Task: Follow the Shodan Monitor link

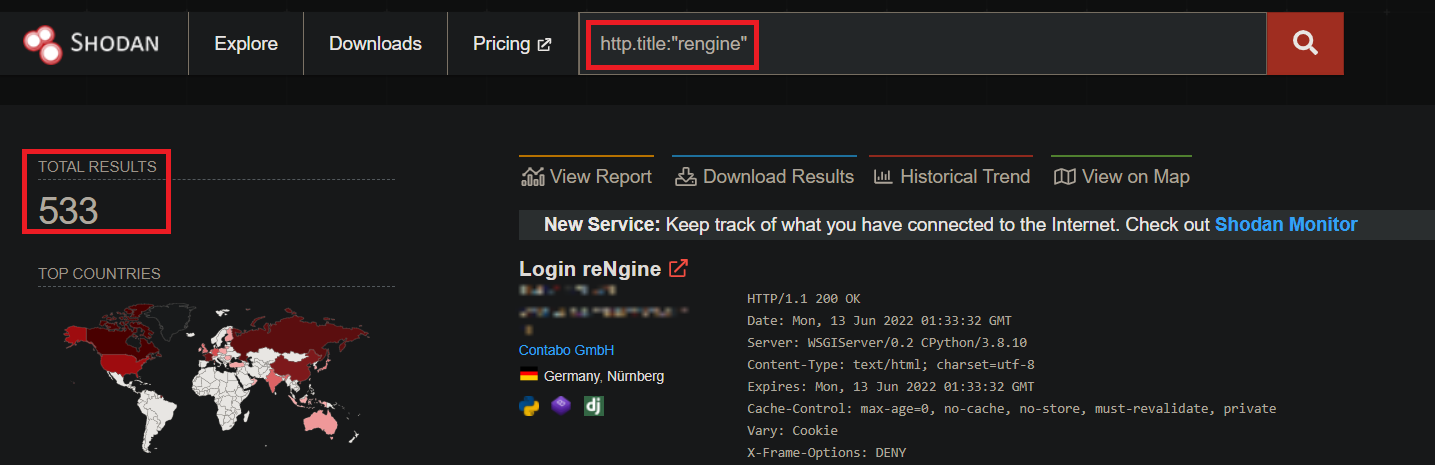Action: [x=1286, y=224]
